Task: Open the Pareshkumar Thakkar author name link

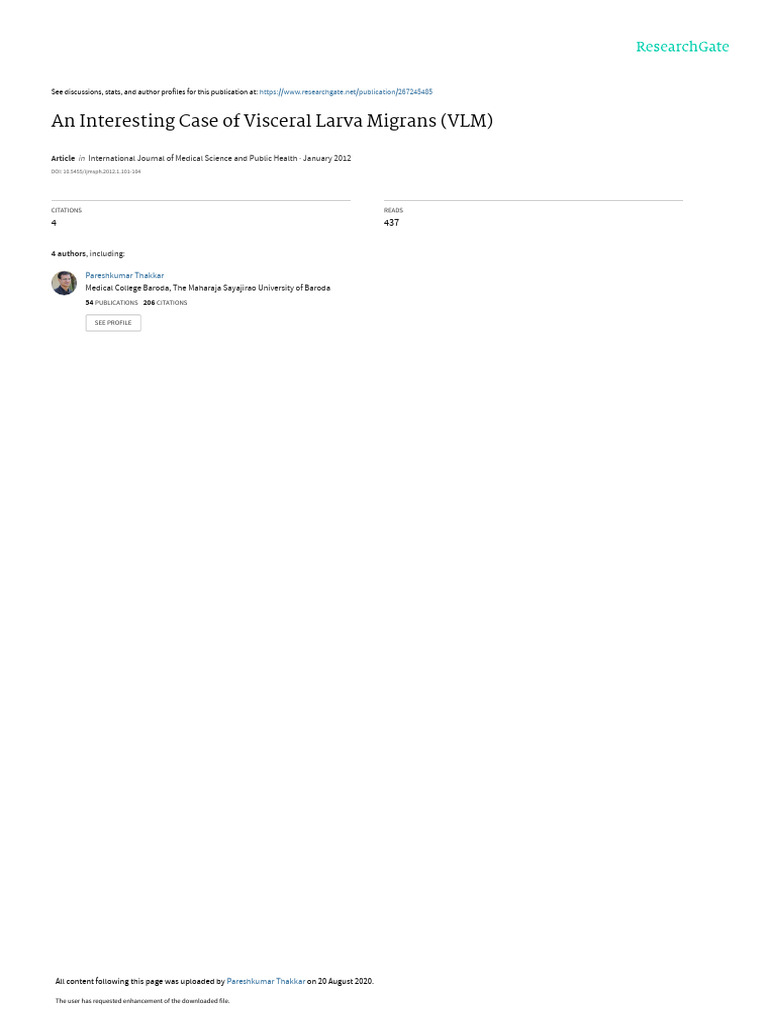Action: point(125,276)
